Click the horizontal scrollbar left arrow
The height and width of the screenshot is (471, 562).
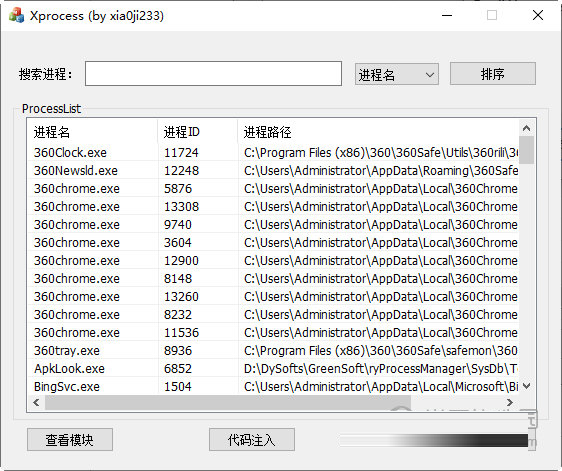(x=36, y=403)
